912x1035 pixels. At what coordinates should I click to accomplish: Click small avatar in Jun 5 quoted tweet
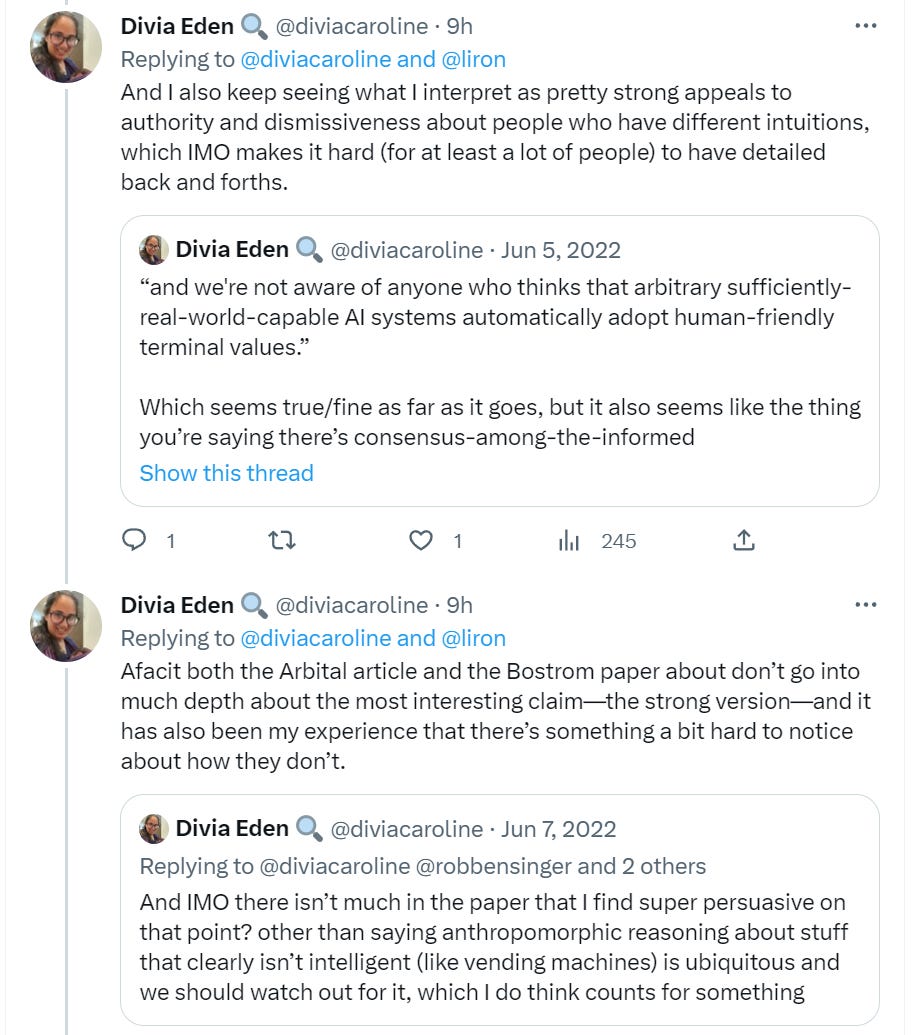click(x=153, y=249)
